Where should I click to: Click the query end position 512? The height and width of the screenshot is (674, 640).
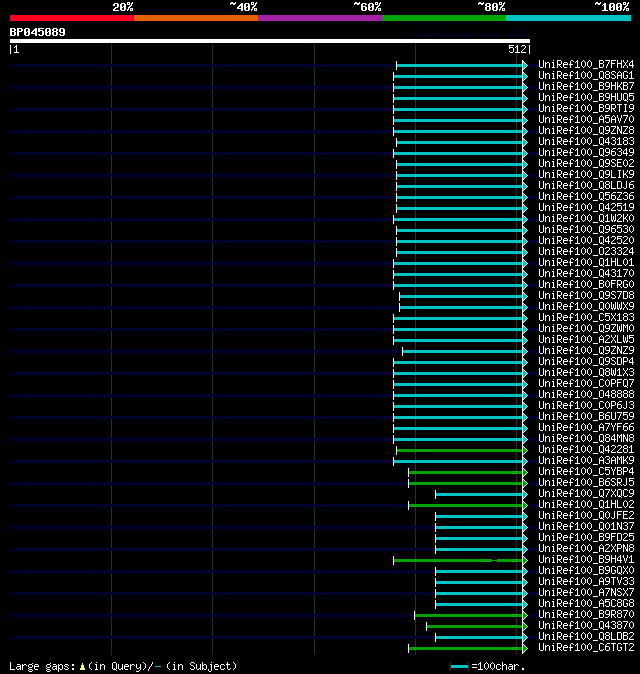point(517,49)
